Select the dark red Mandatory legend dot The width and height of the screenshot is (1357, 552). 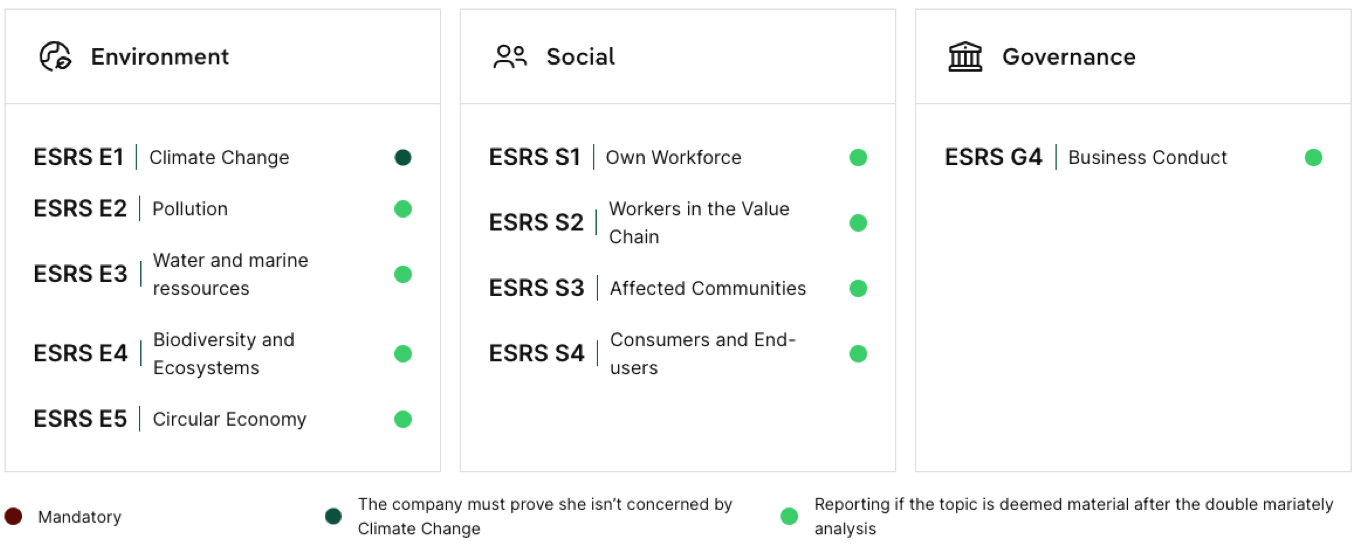click(x=13, y=517)
